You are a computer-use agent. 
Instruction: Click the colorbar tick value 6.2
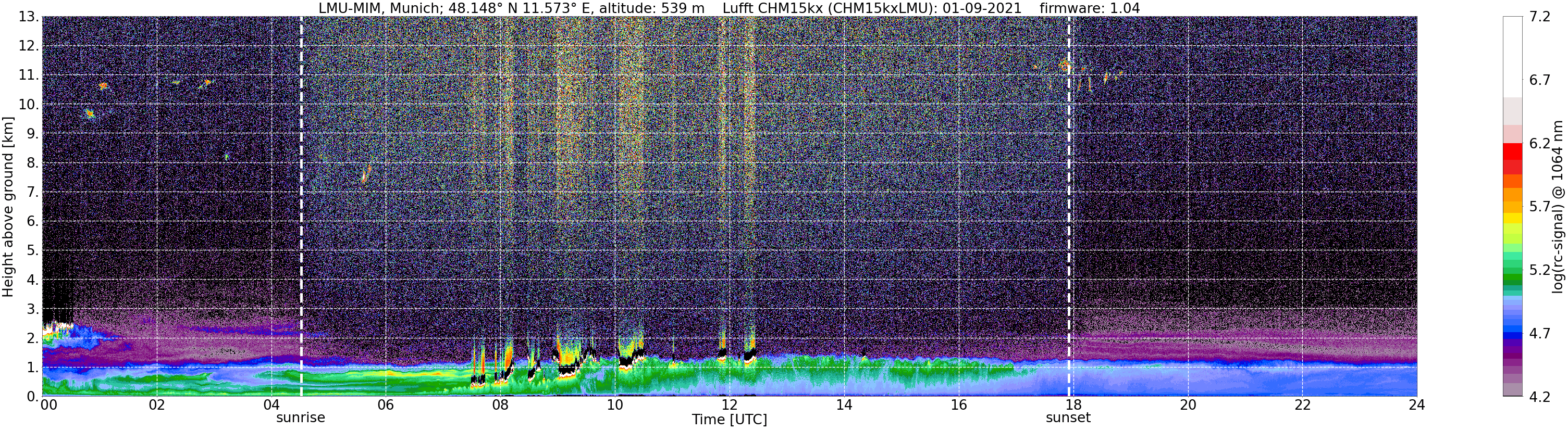click(1540, 144)
